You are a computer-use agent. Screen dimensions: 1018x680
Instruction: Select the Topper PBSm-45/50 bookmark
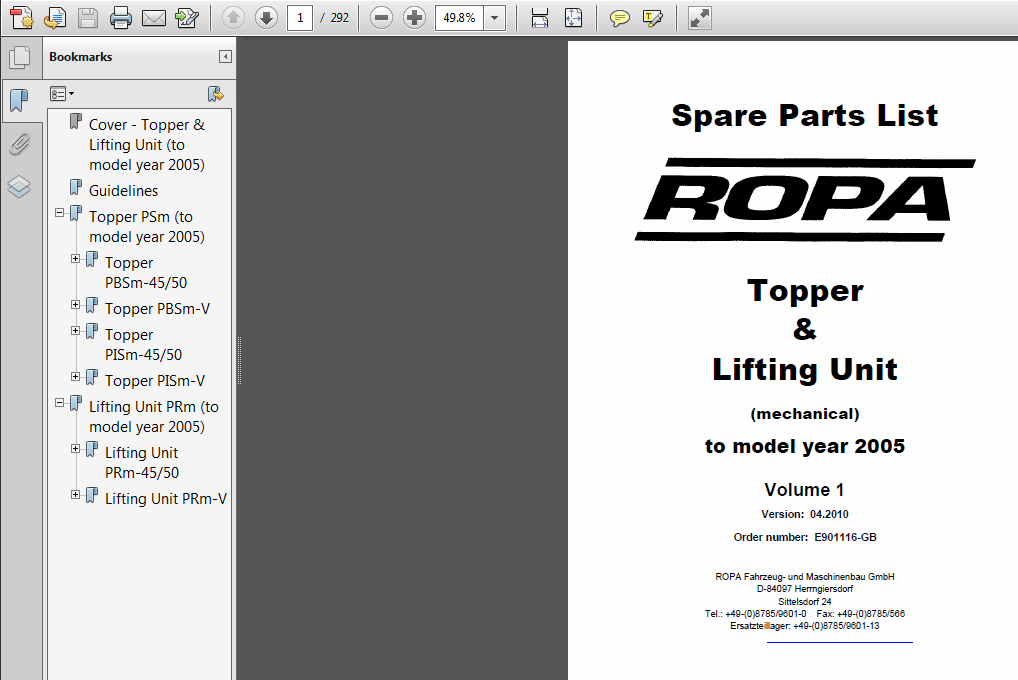point(146,273)
